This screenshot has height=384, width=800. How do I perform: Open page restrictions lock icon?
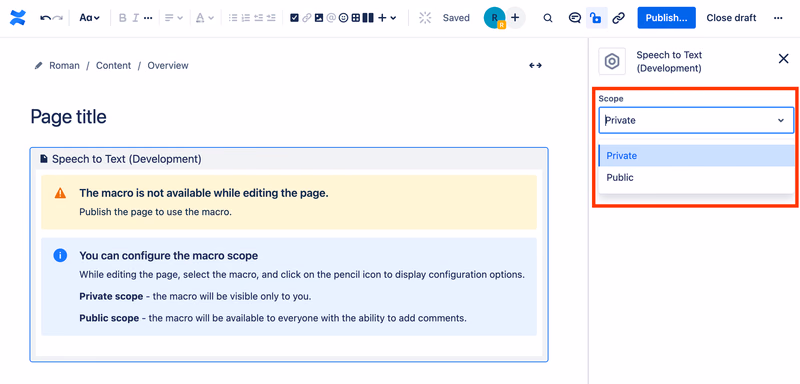(x=595, y=18)
